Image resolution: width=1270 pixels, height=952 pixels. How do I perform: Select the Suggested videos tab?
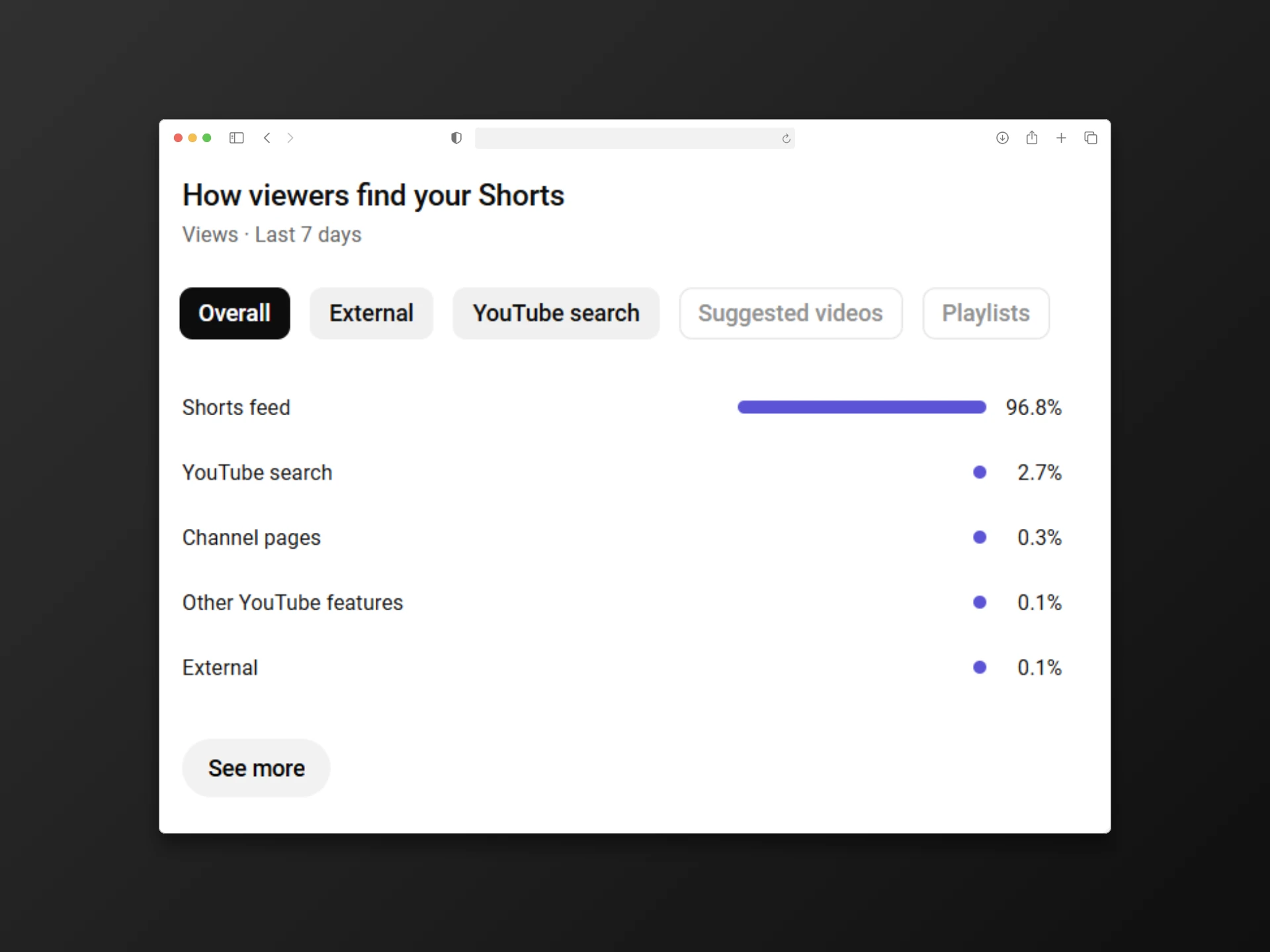point(790,313)
